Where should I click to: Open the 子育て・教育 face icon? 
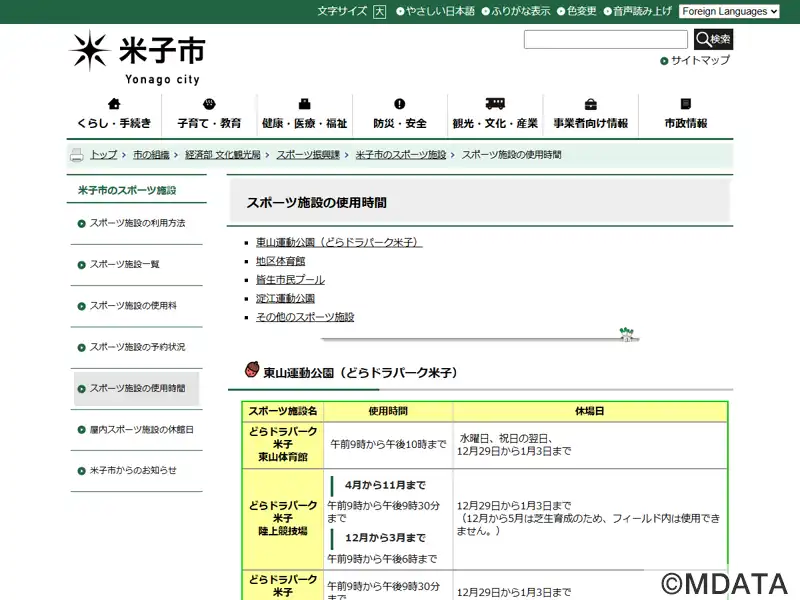tap(209, 104)
